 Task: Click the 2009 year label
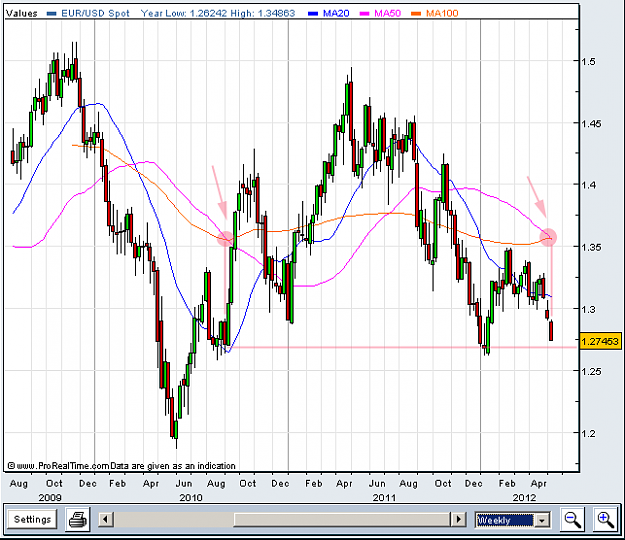[50, 497]
